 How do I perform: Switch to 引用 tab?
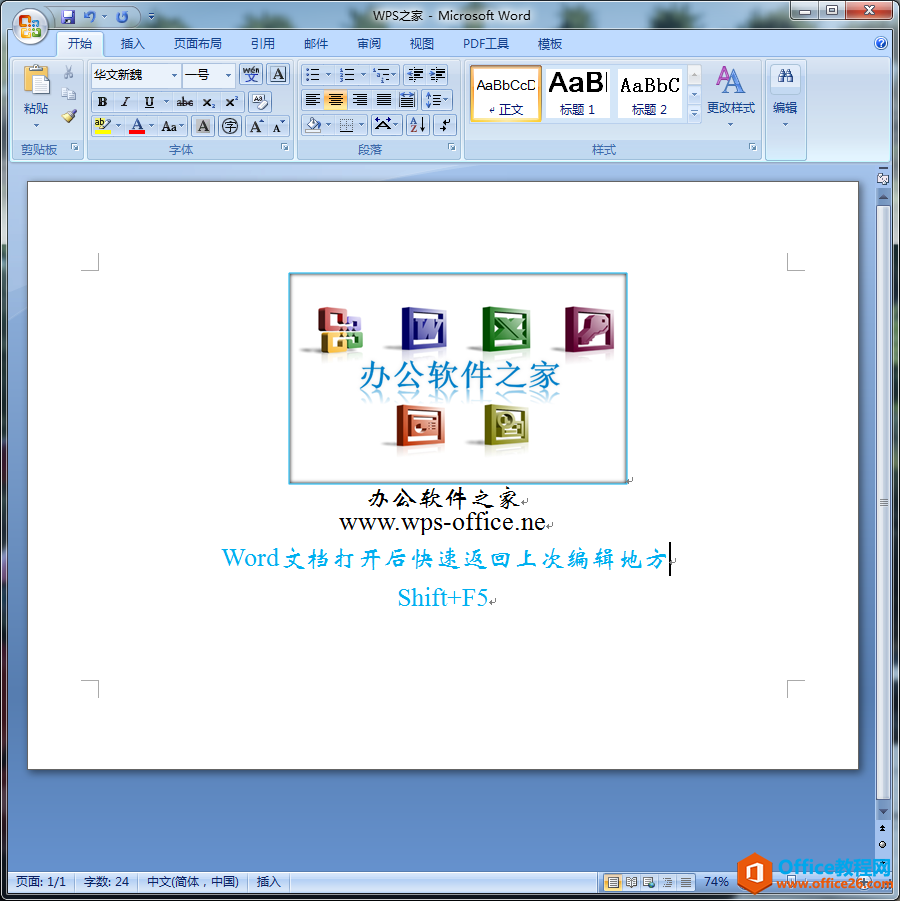[263, 44]
